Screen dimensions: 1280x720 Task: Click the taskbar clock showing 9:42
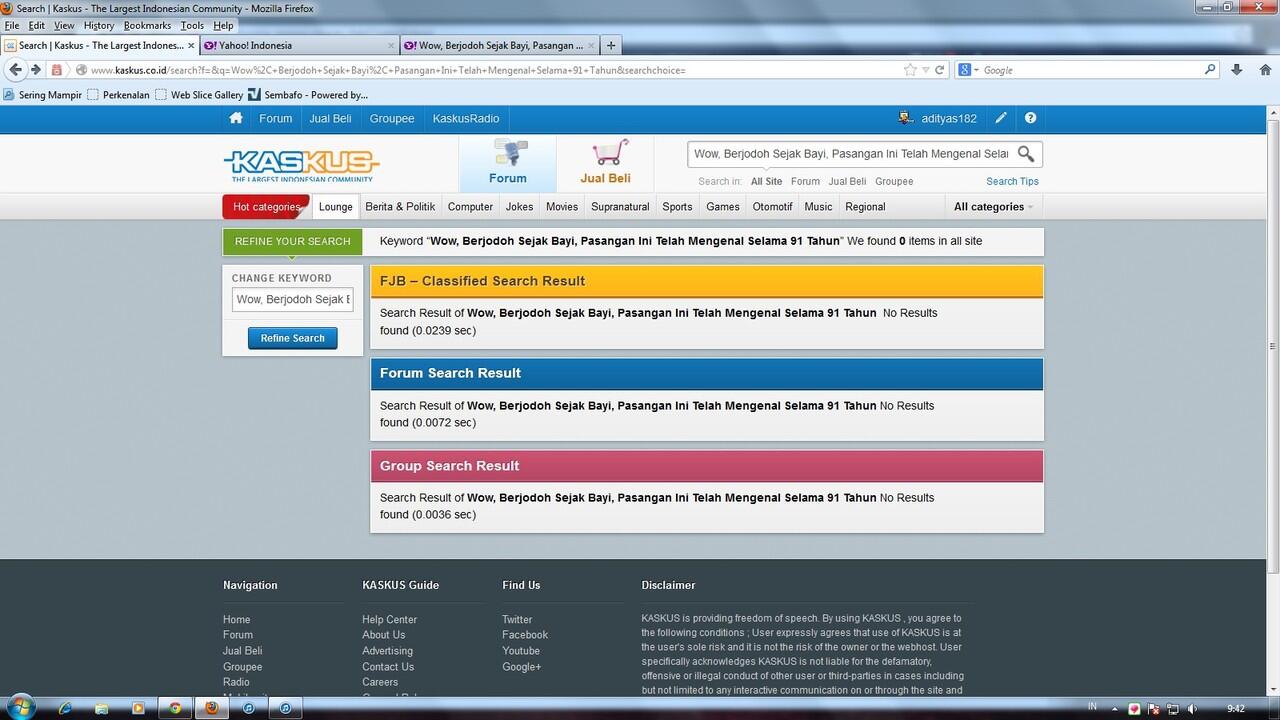pos(1236,709)
